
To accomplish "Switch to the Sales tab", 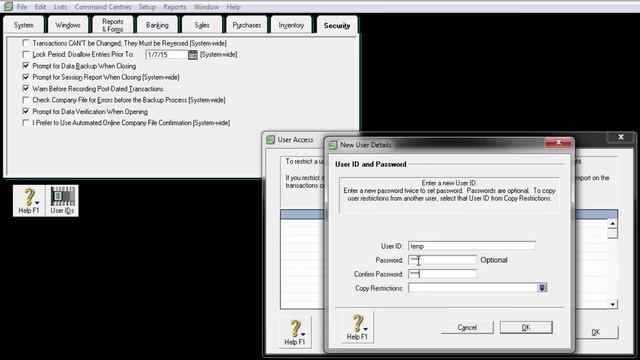I will [x=202, y=25].
